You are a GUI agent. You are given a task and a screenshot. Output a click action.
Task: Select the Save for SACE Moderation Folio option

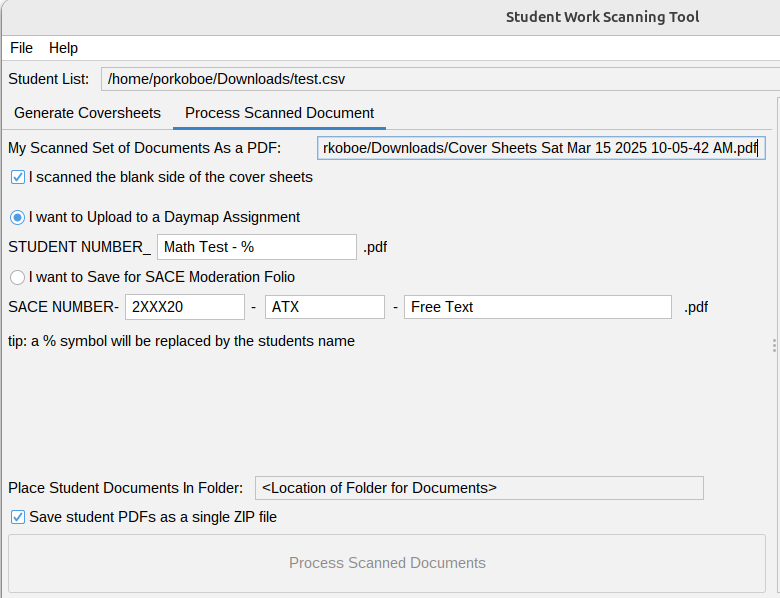[x=17, y=277]
